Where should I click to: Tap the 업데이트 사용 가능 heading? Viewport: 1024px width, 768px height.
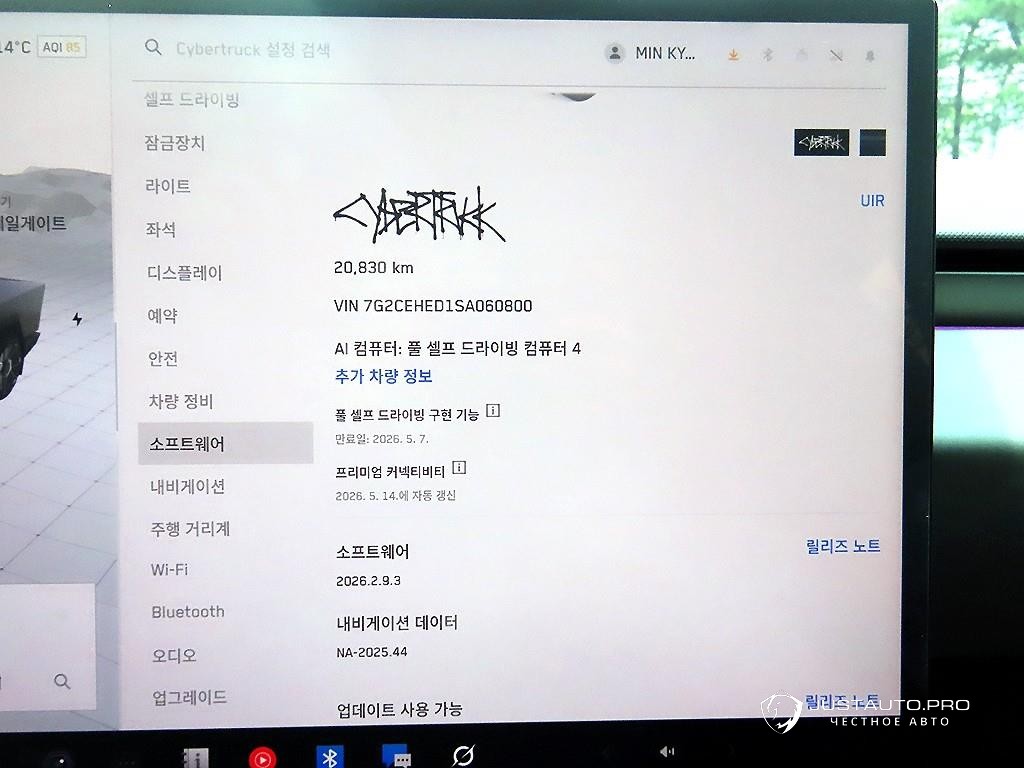(x=399, y=709)
